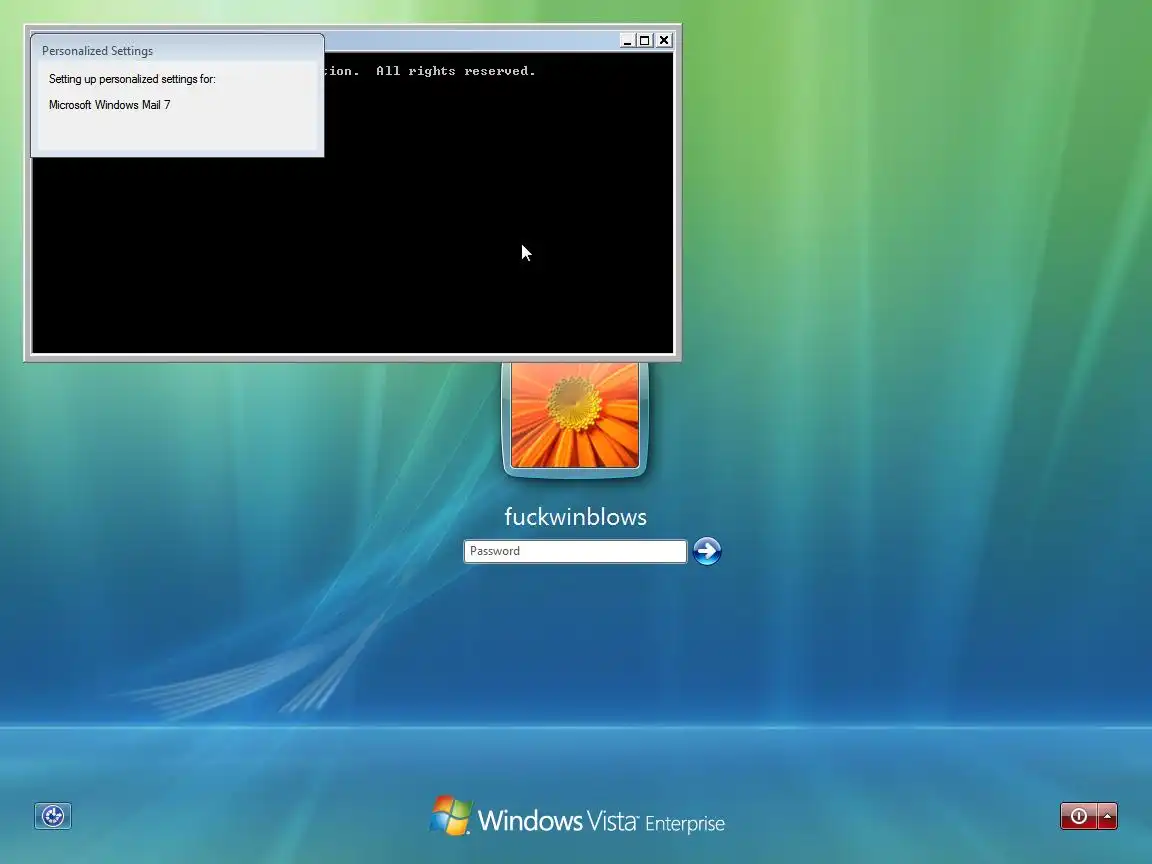The image size is (1152, 864).
Task: Open the Ease of Access button
Action: (x=53, y=816)
